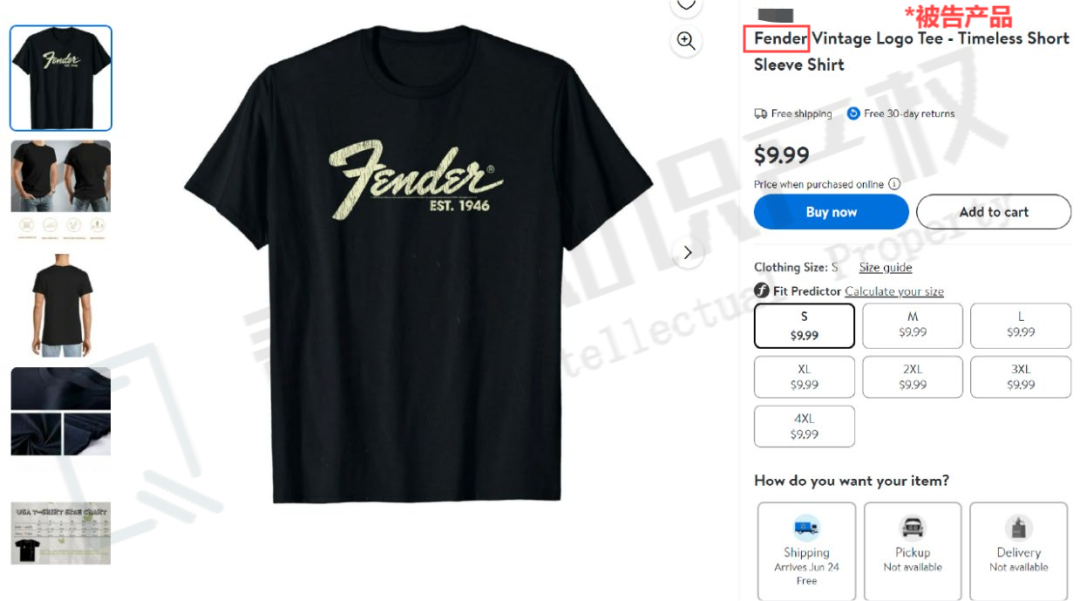1080x601 pixels.
Task: Select the Pickup car option
Action: click(913, 551)
